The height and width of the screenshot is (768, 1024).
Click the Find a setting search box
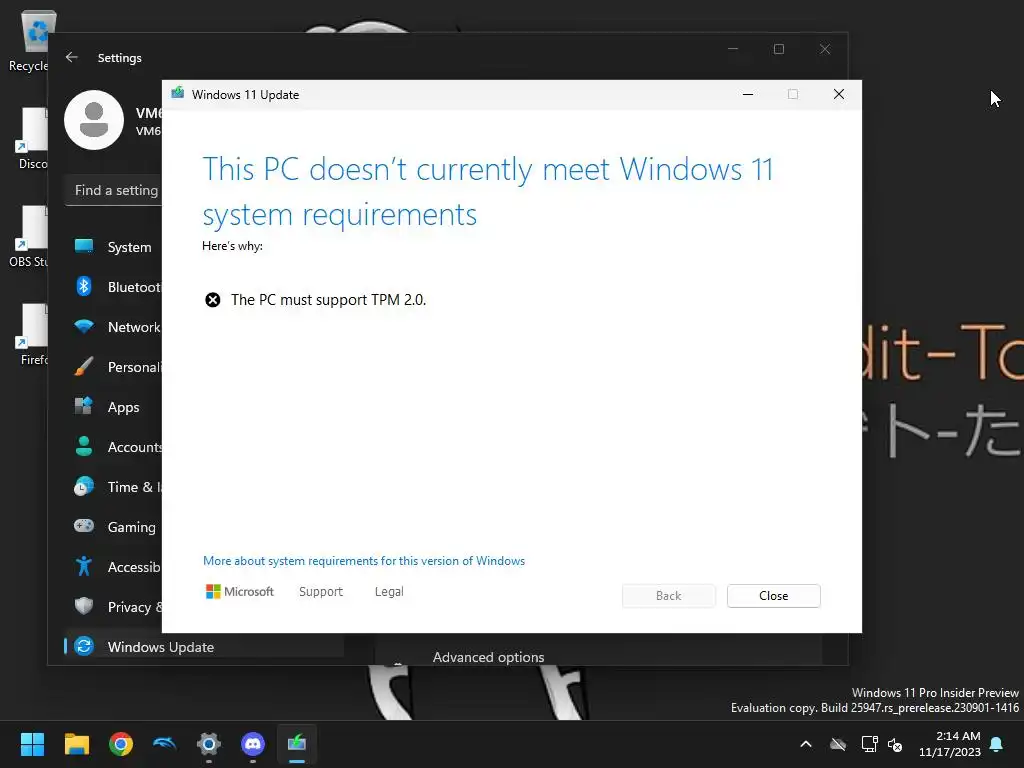pos(114,190)
